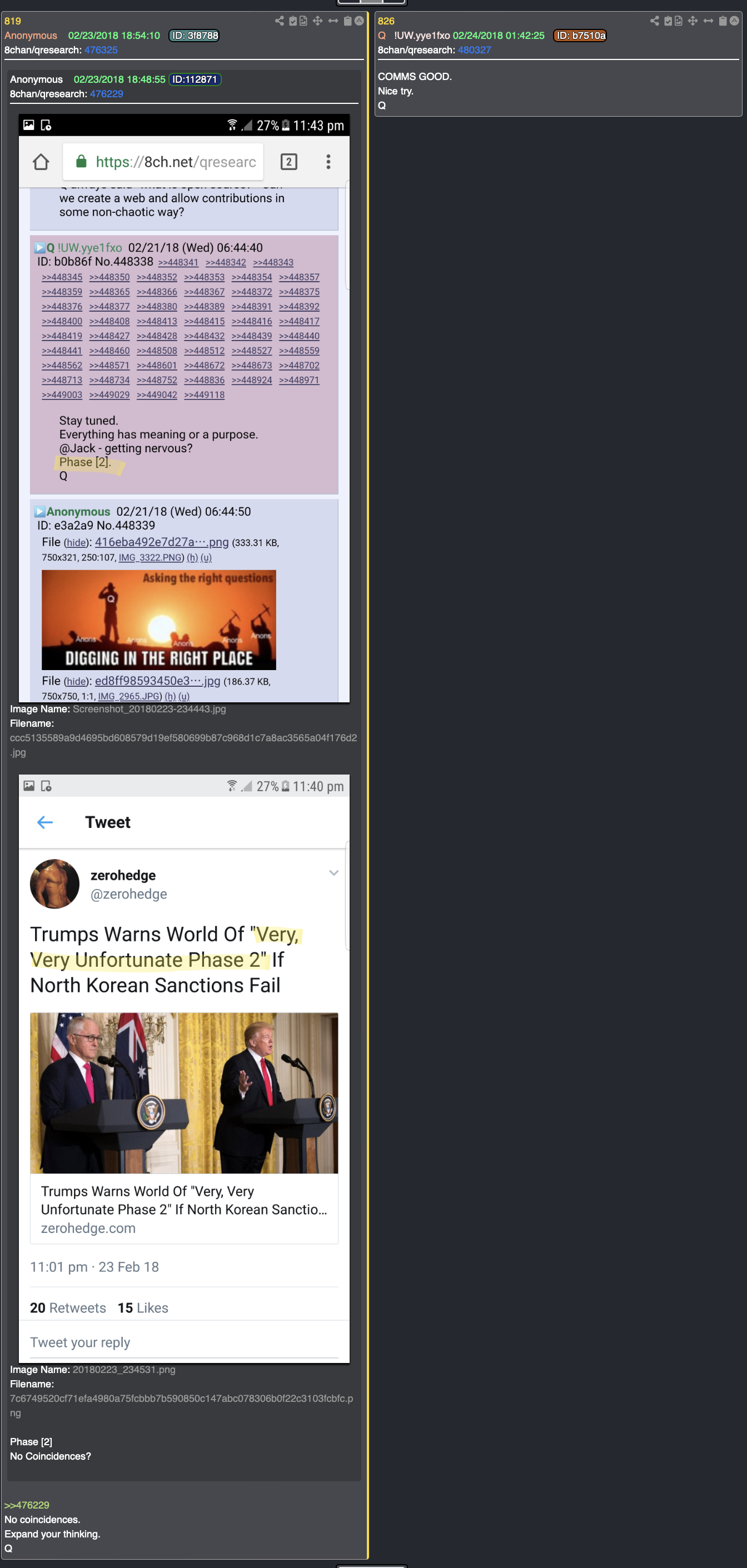Toggle the ID: 3f8788 badge

click(x=195, y=36)
